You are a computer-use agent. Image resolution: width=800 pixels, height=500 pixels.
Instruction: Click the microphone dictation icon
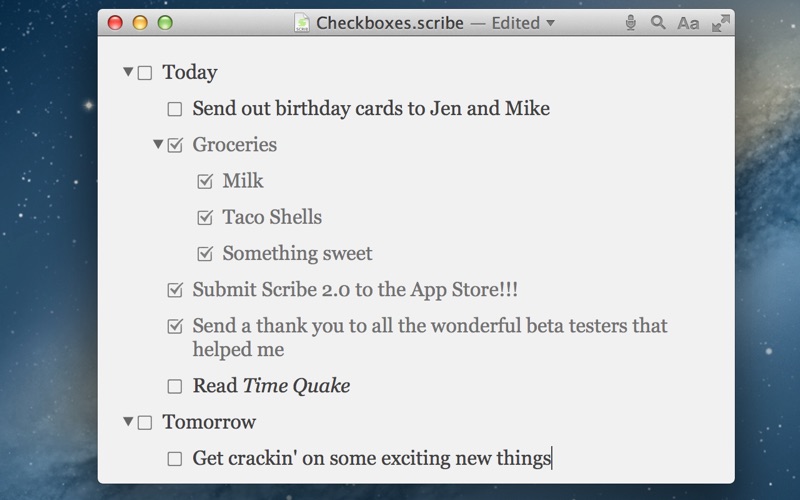coord(631,23)
